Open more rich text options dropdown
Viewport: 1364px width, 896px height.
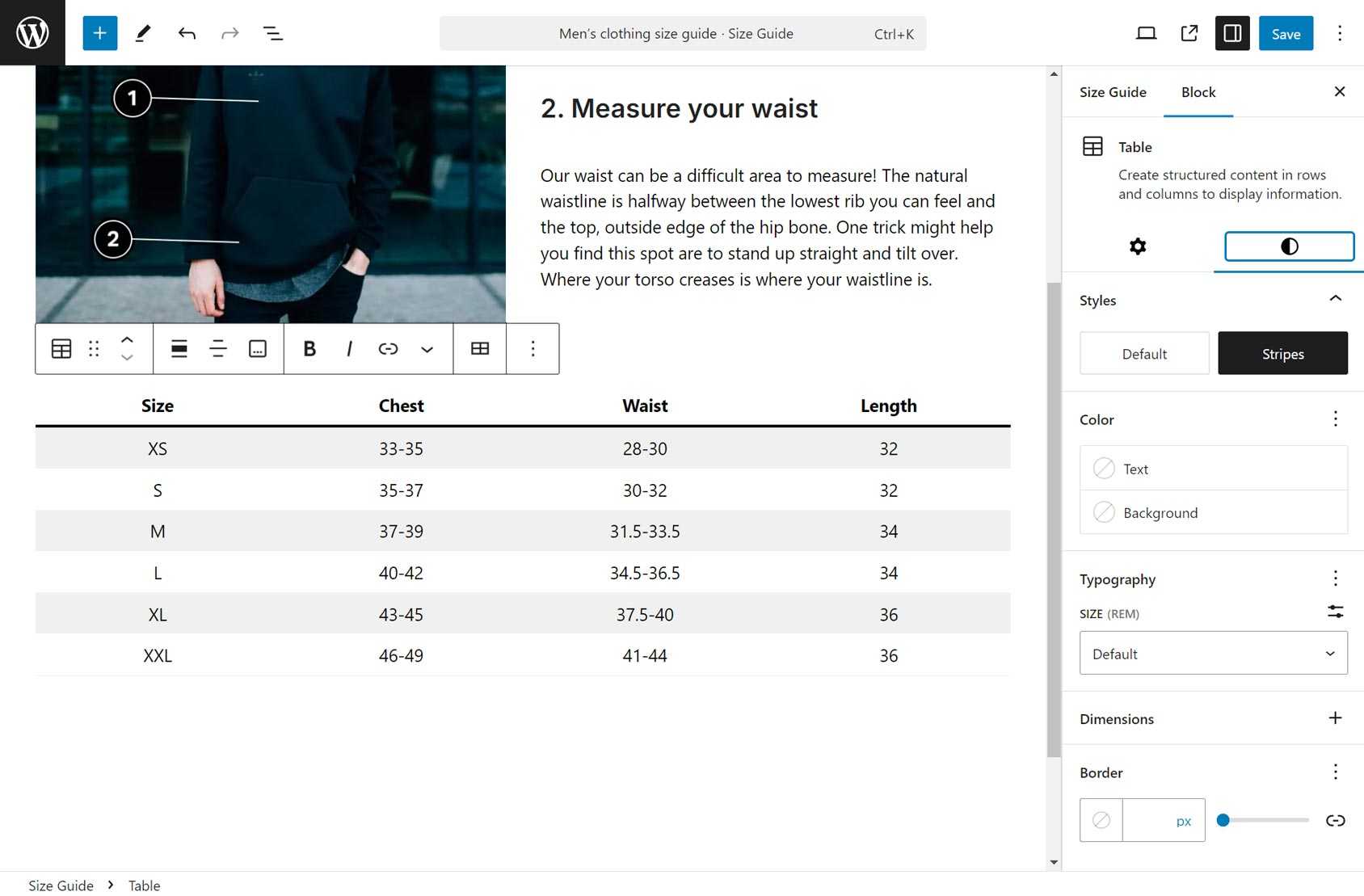click(x=427, y=349)
